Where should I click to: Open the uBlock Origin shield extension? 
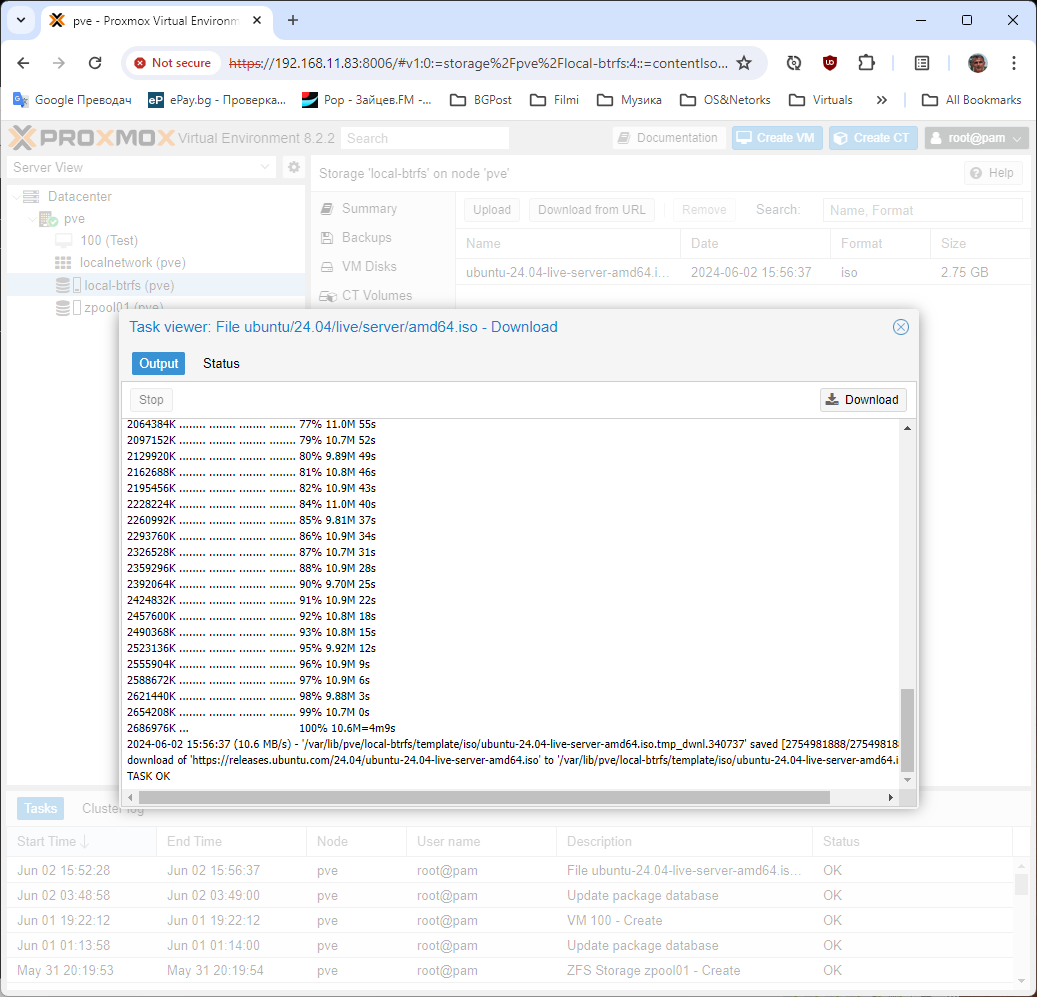(829, 63)
